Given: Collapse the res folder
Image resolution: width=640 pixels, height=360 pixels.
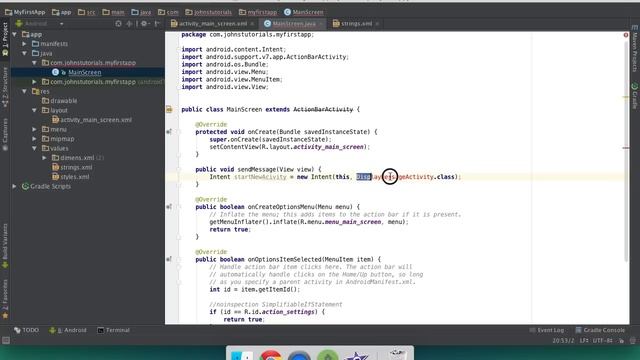Looking at the screenshot, I should [25, 91].
